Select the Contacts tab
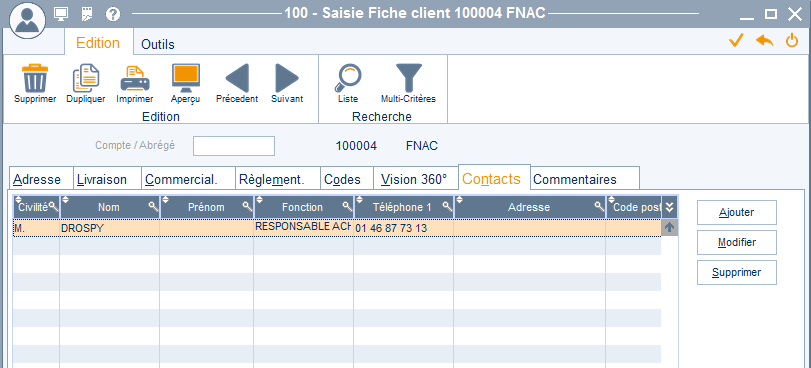The width and height of the screenshot is (811, 368). click(494, 178)
